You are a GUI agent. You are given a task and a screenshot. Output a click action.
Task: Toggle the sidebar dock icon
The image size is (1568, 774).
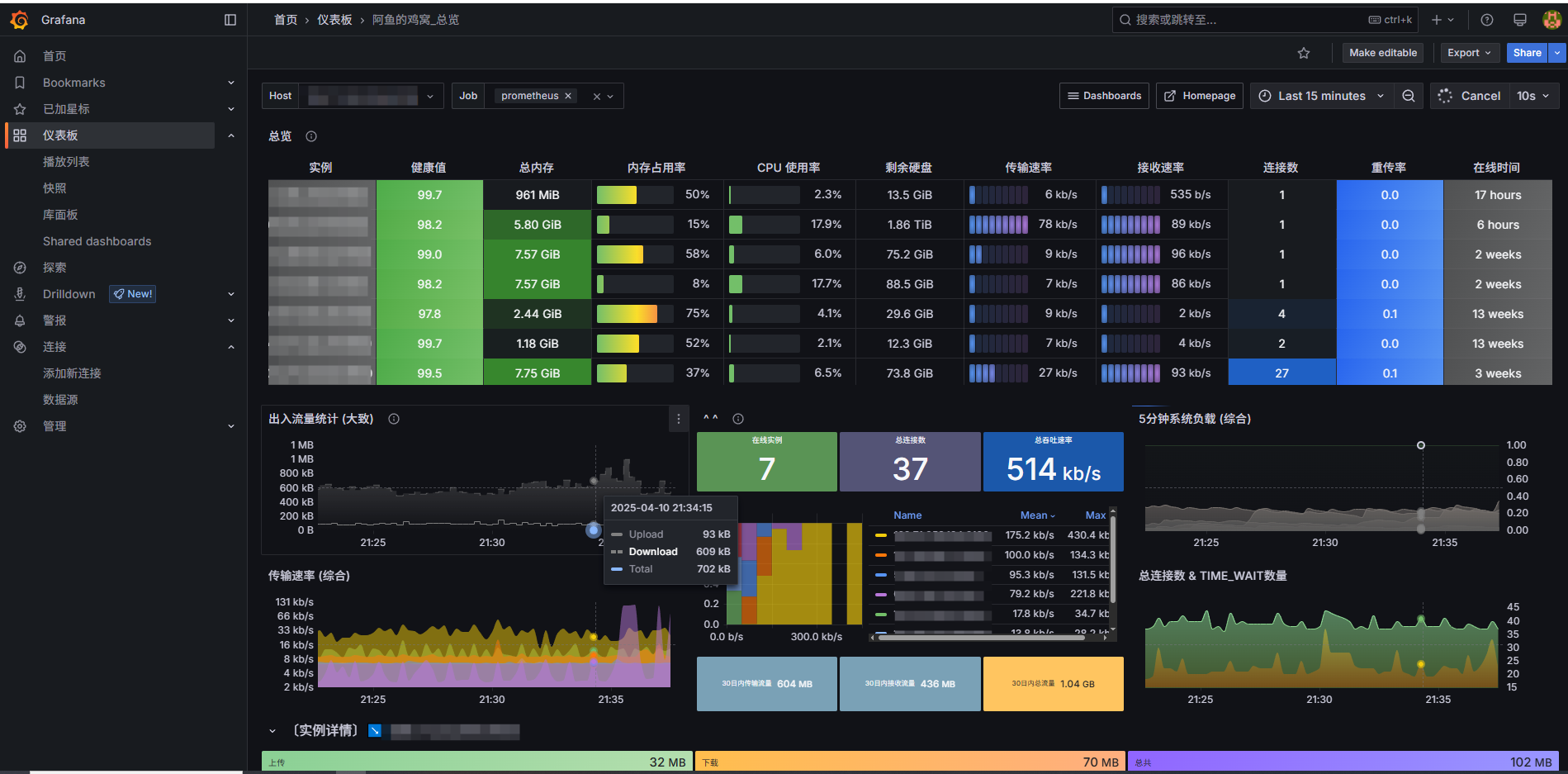(230, 20)
